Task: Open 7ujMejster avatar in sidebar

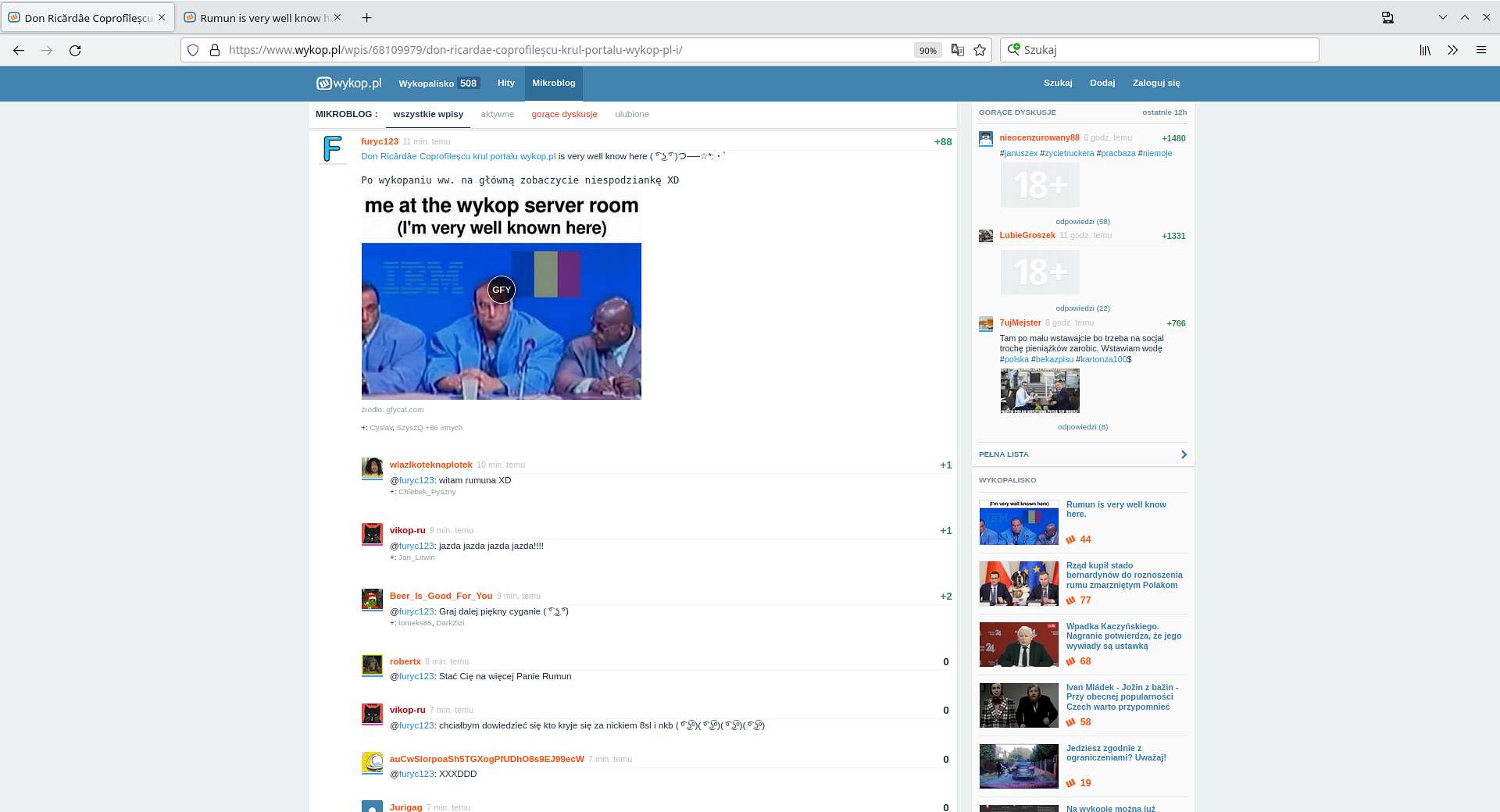Action: point(986,323)
